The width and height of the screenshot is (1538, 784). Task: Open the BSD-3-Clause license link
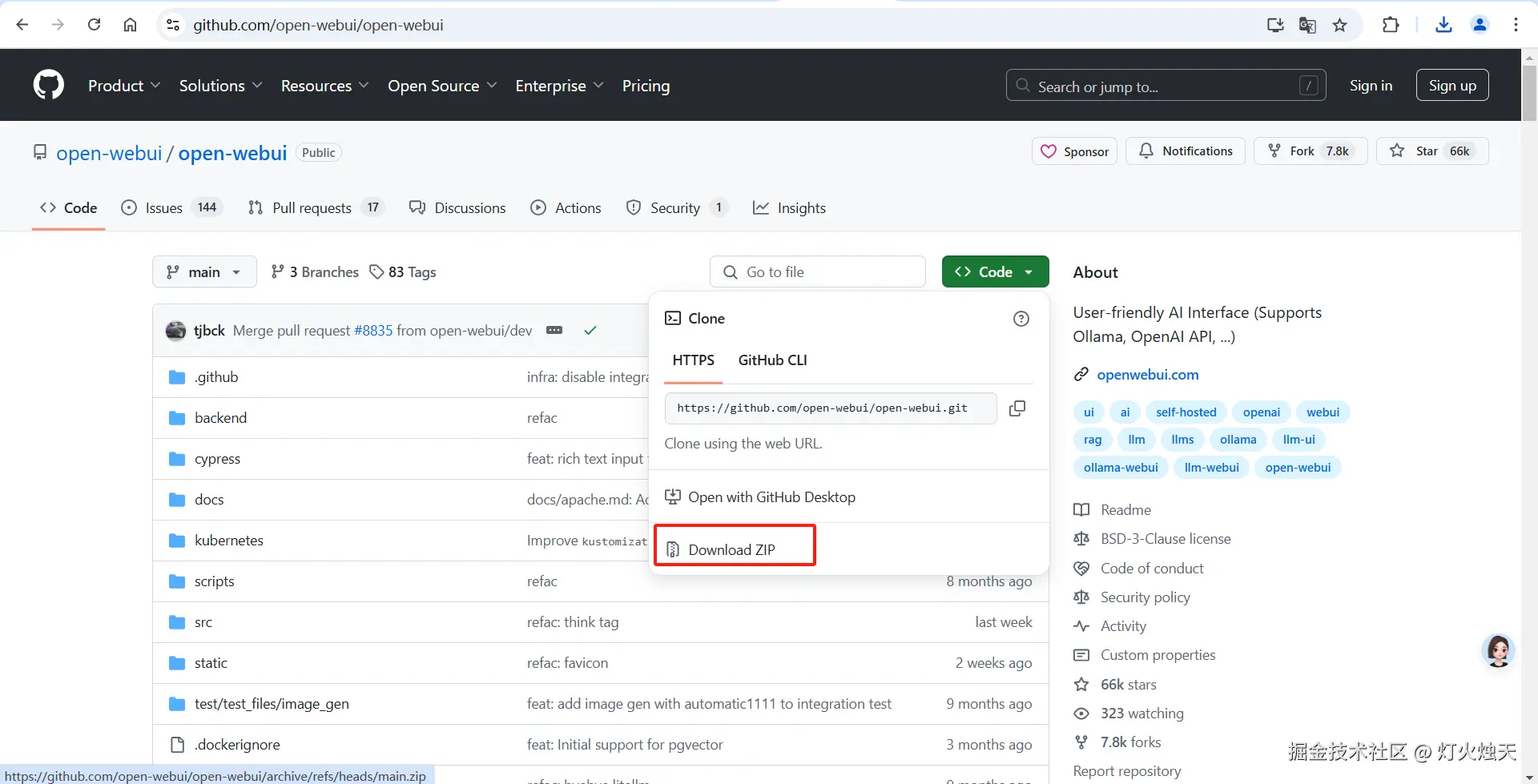coord(1166,539)
